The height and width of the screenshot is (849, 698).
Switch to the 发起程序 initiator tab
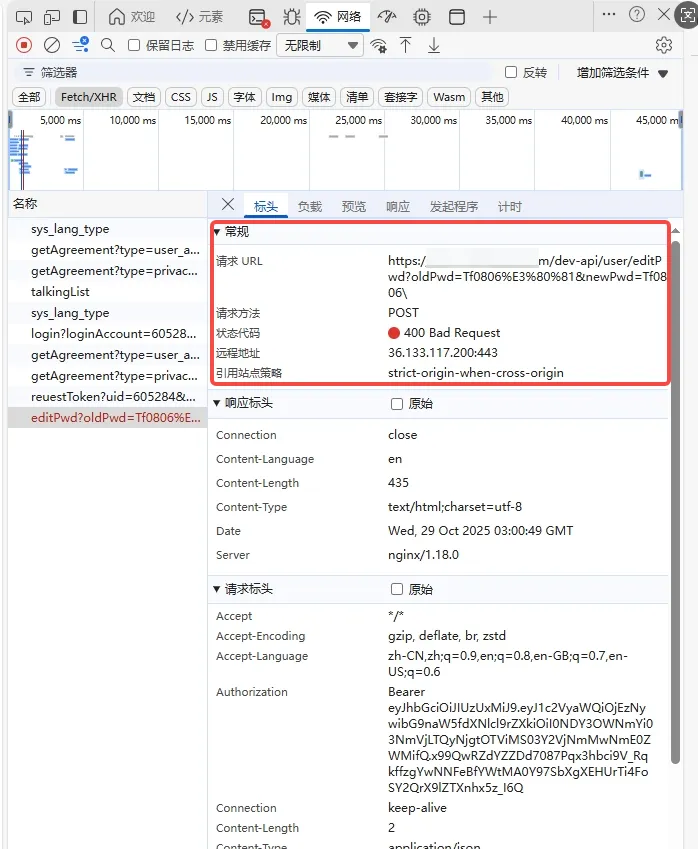(x=454, y=206)
